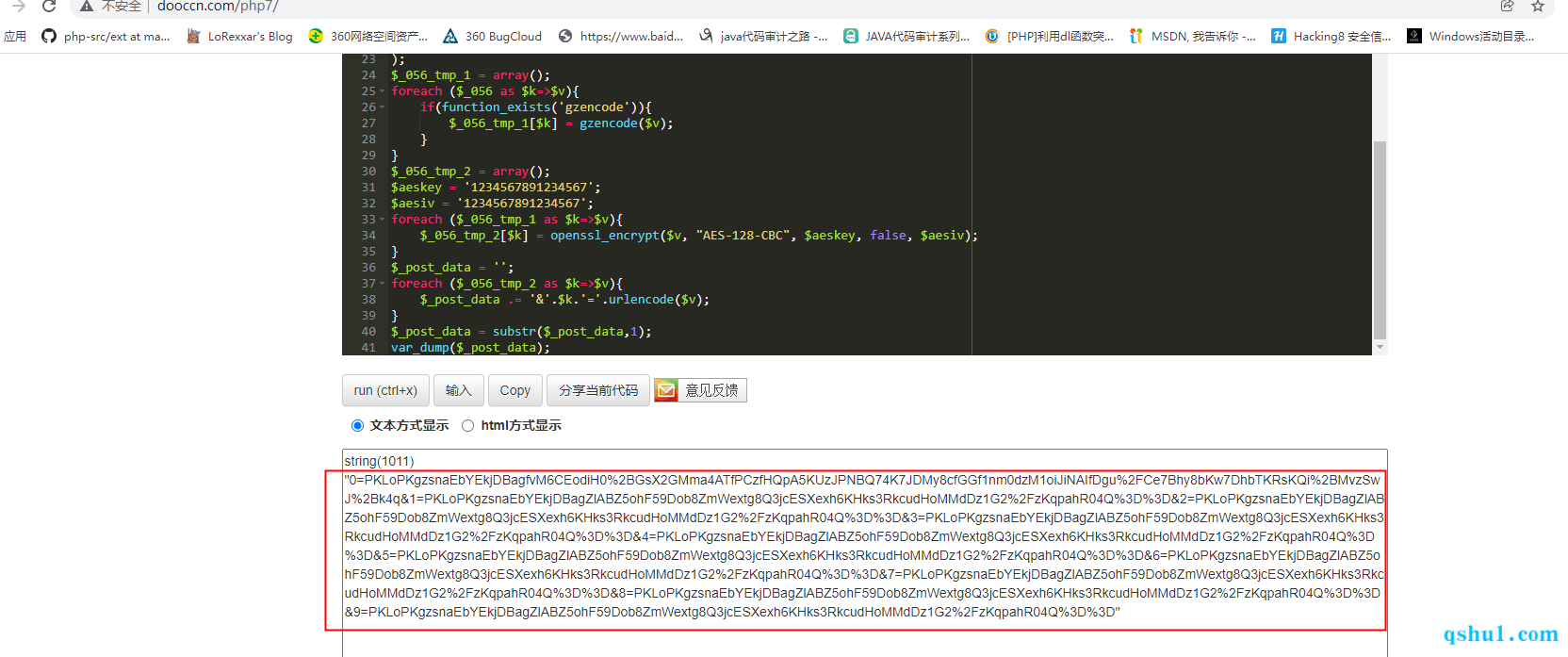
Task: Select the 文本方式显示 radio option
Action: (358, 426)
